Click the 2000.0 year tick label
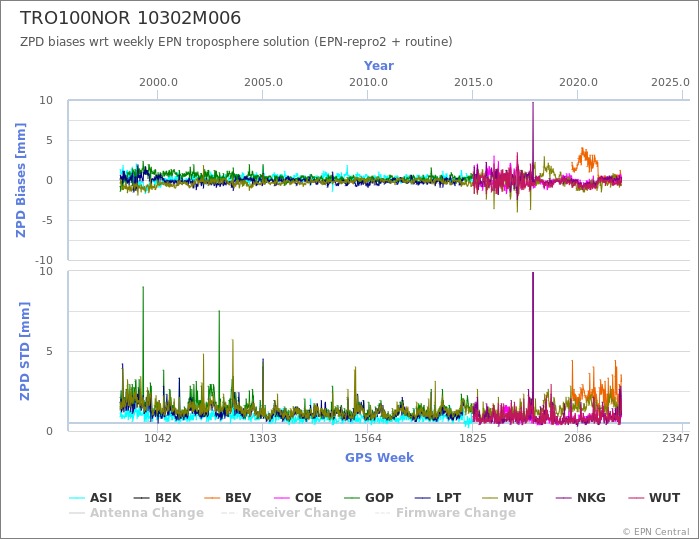The width and height of the screenshot is (700, 540). coord(158,83)
